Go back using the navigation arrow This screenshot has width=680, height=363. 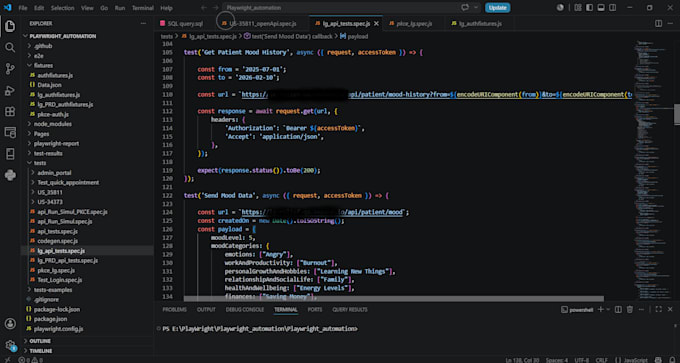click(204, 8)
